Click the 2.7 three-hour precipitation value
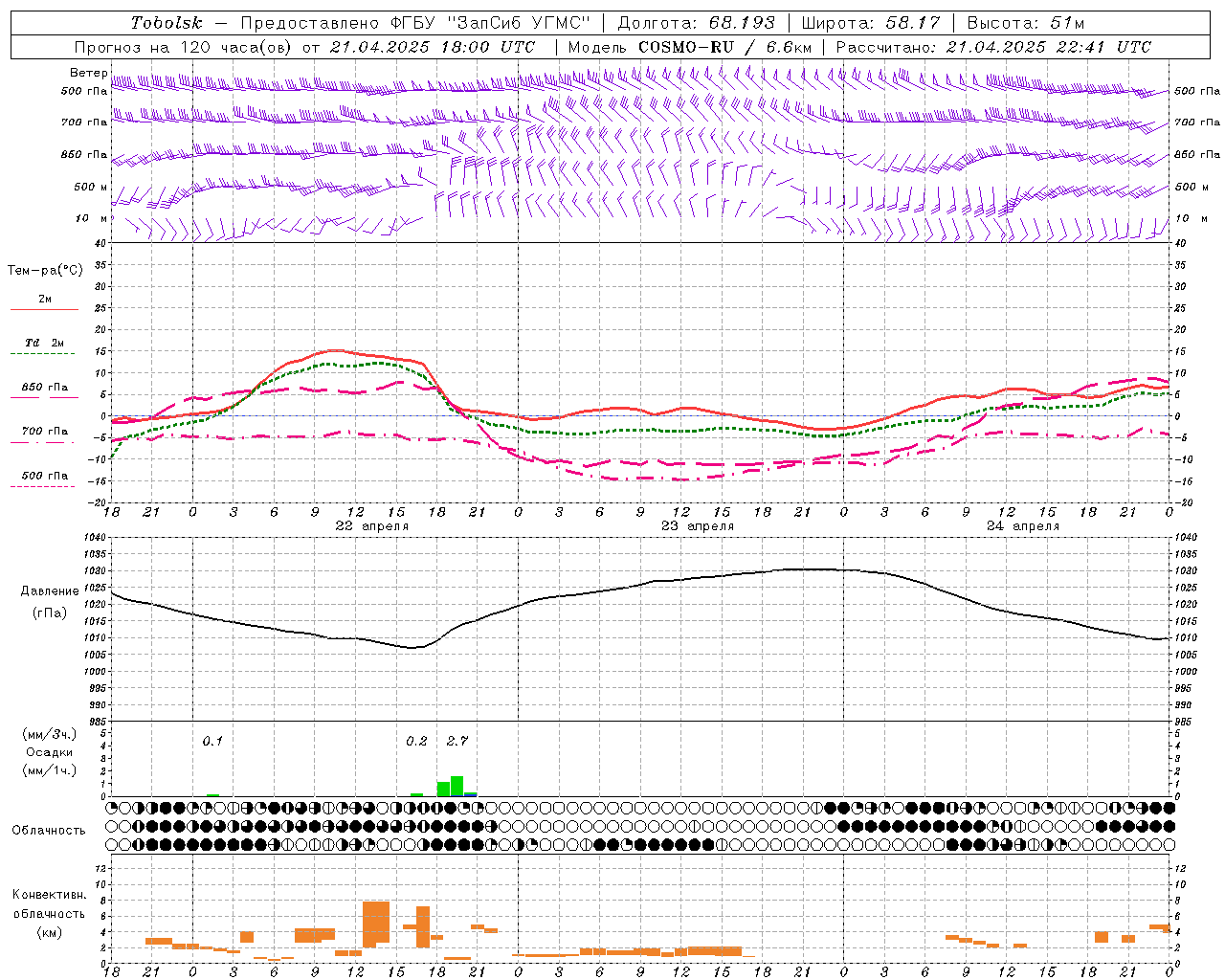Viewport: 1225px width, 980px height. tap(457, 741)
